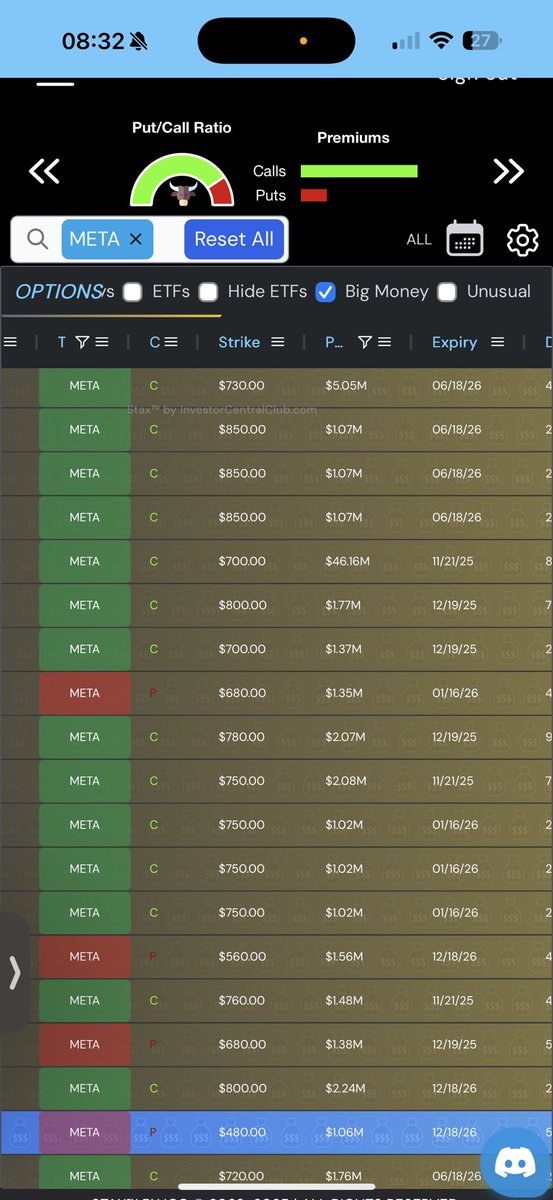
Task: Click the $1.06M premium cell
Action: [345, 1132]
